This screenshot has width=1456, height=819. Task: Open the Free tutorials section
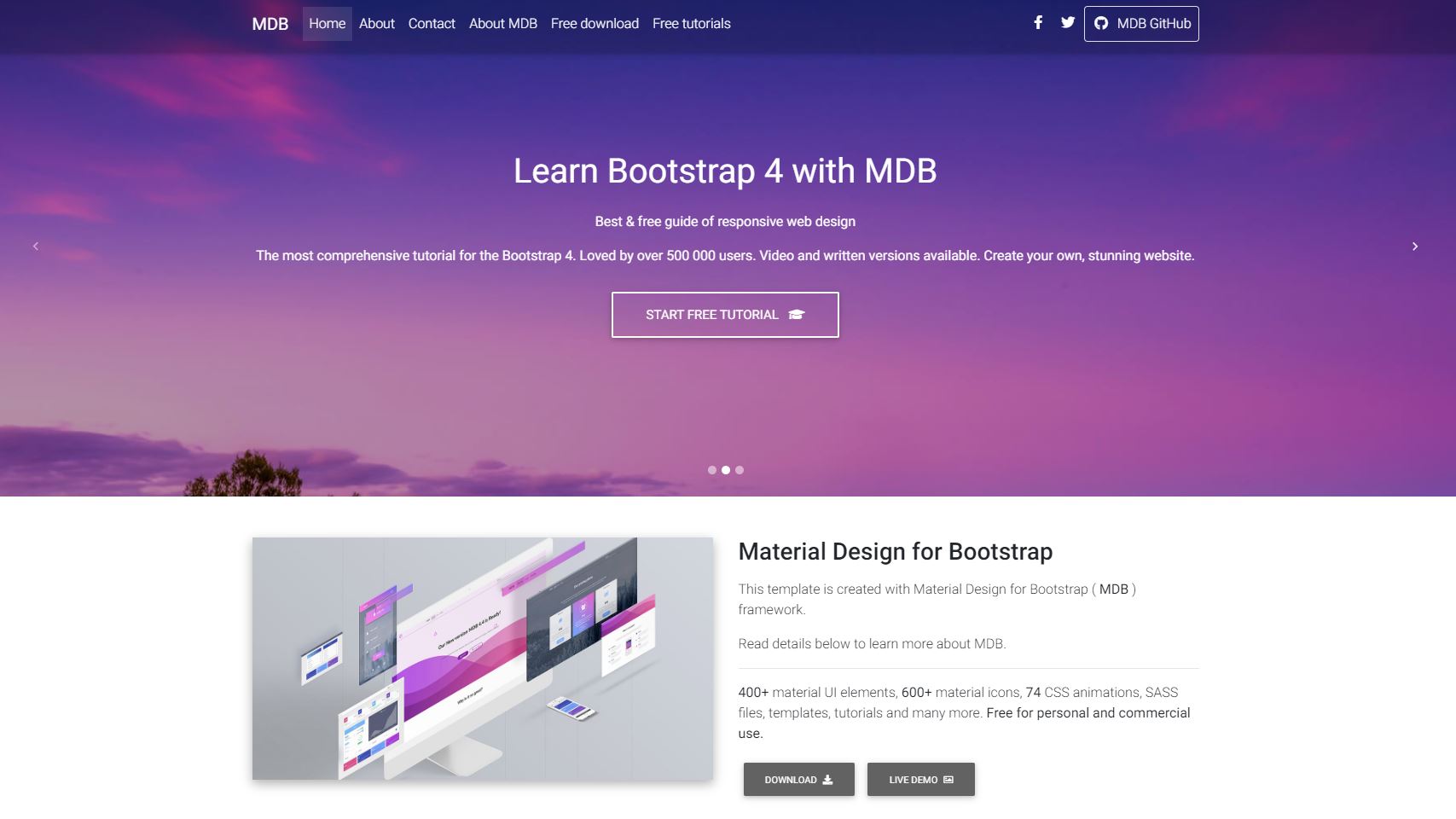[x=691, y=23]
